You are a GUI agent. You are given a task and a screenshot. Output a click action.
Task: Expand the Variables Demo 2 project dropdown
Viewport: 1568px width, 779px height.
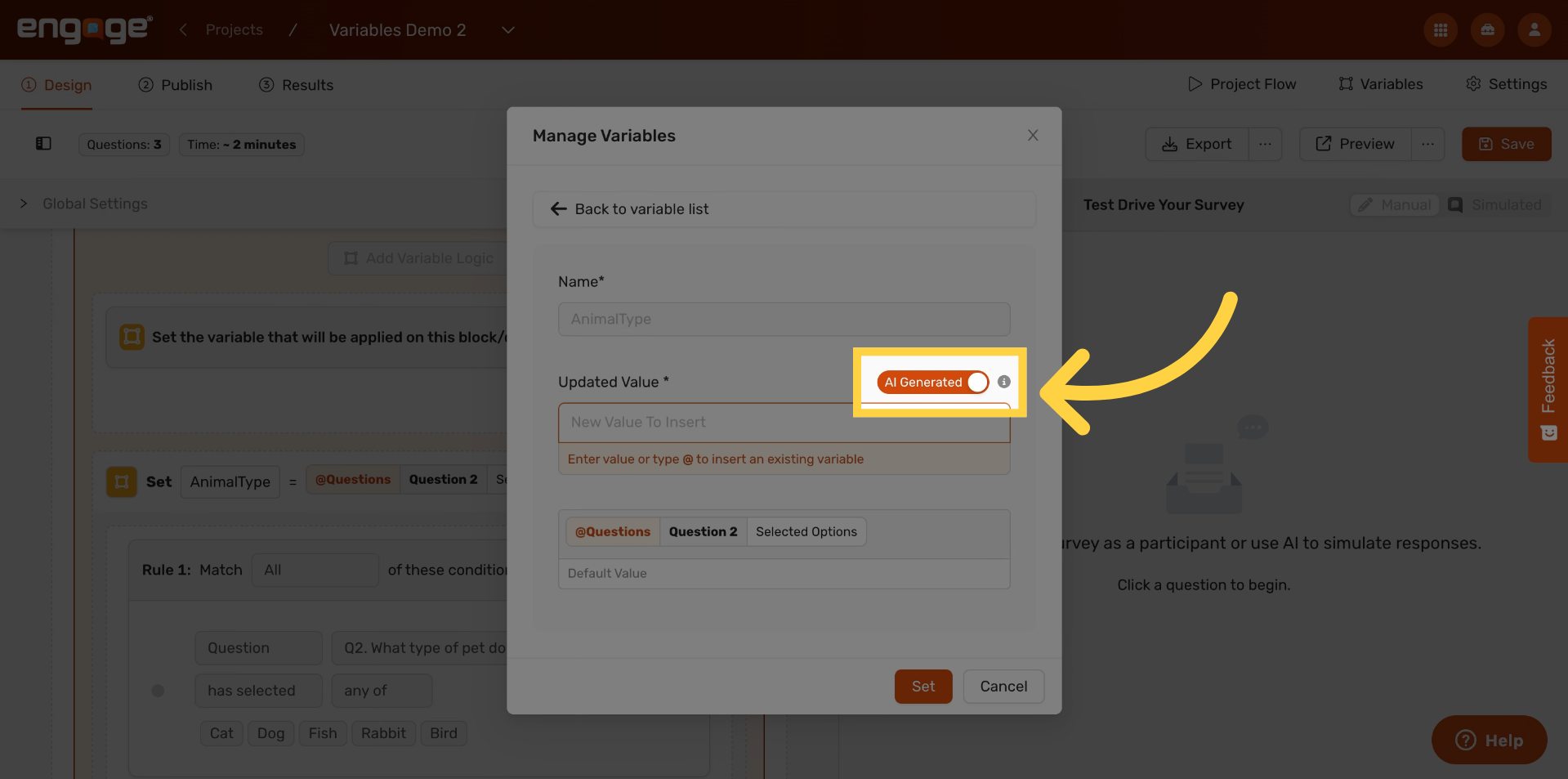[508, 30]
